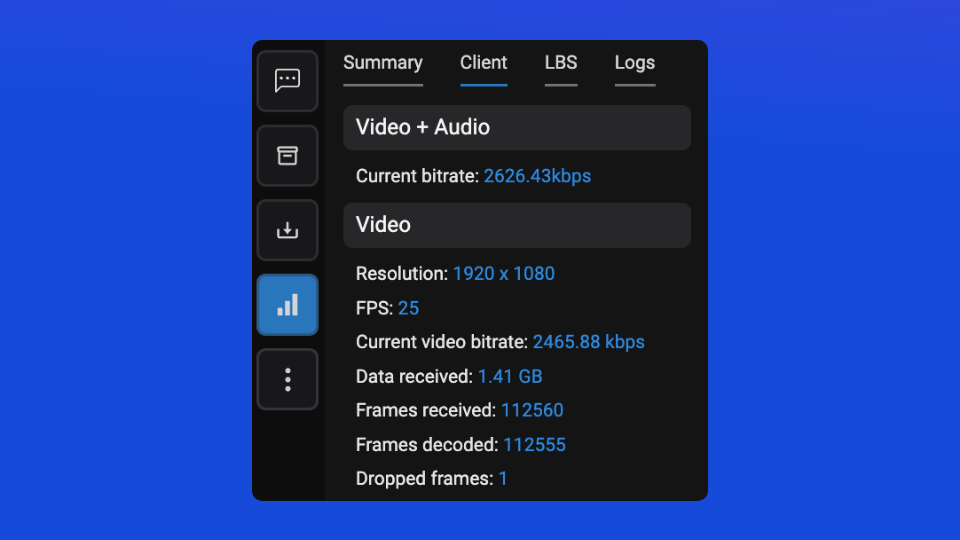Viewport: 960px width, 540px height.
Task: Switch to the LBS tab
Action: coord(561,63)
